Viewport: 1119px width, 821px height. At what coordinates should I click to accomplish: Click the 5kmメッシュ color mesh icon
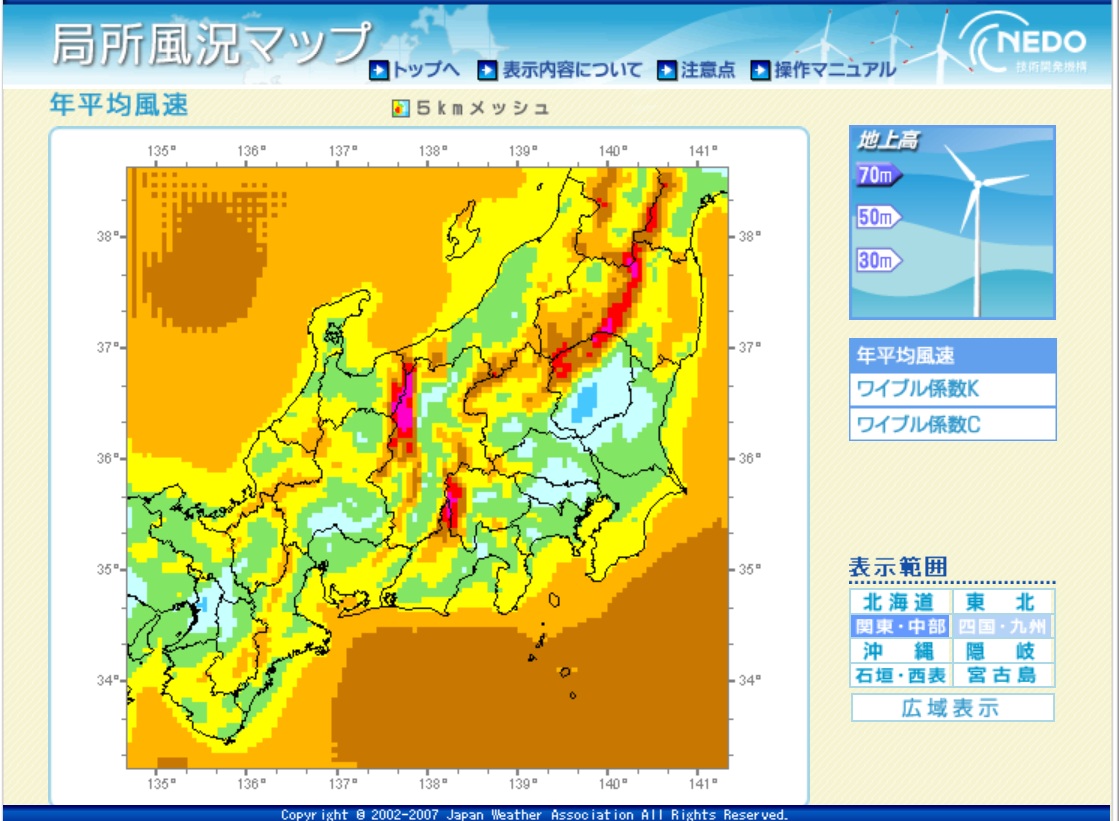400,108
